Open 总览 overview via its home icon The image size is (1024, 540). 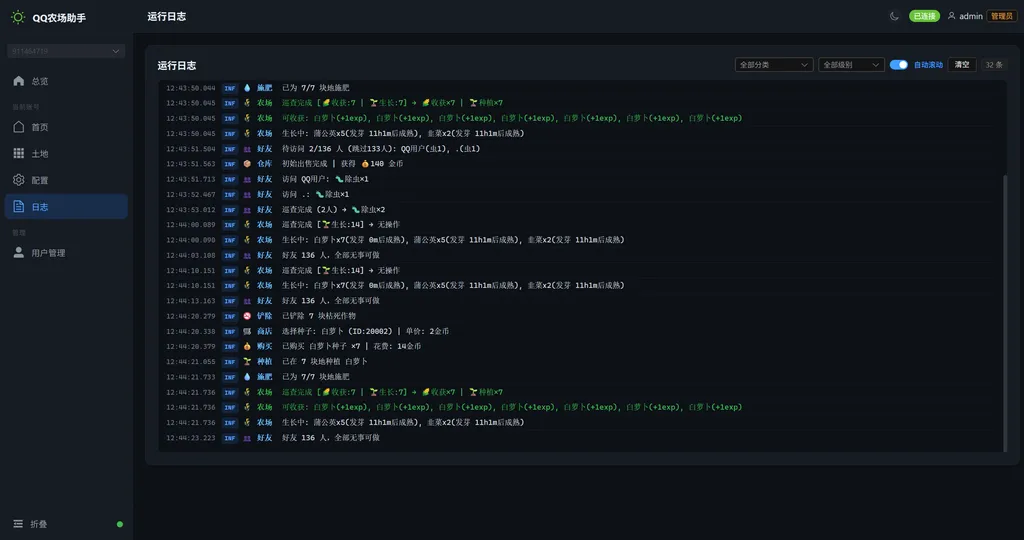click(18, 81)
